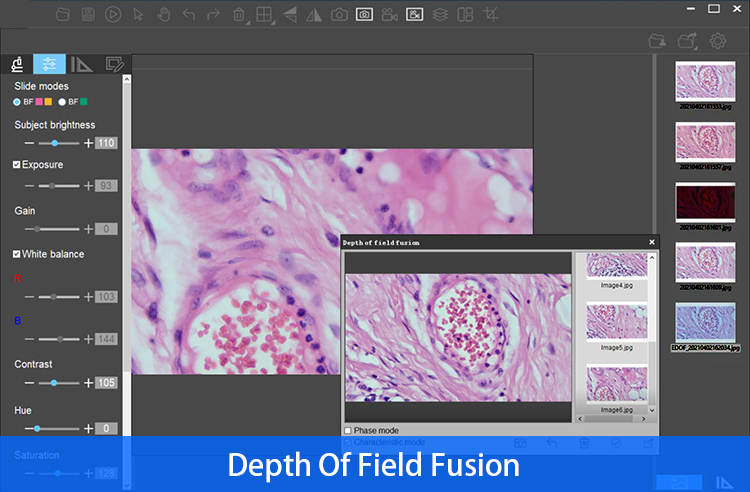The height and width of the screenshot is (492, 750).
Task: Switch to the microscope camera tab
Action: tap(17, 64)
